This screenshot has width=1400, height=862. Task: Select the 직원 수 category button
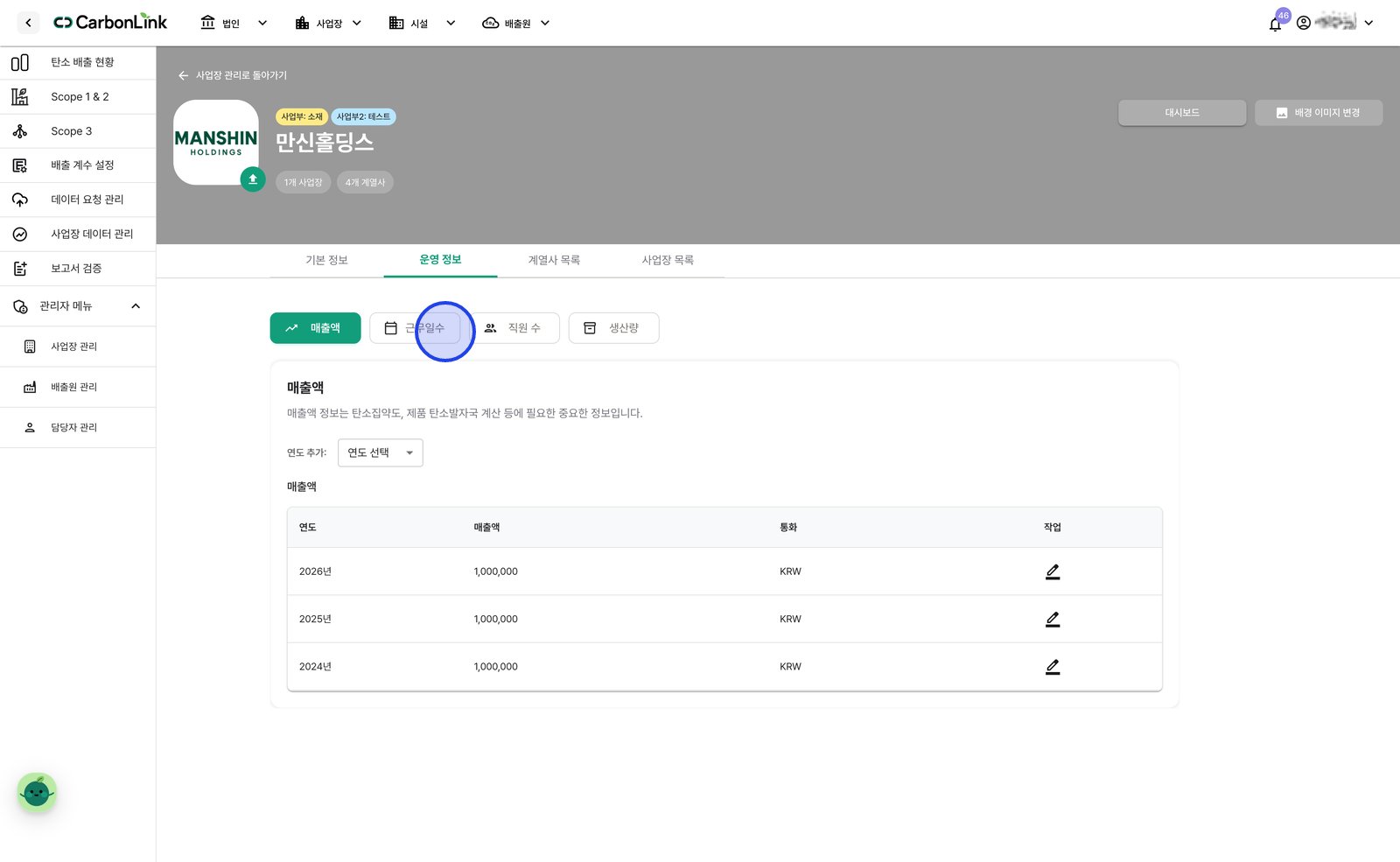[514, 328]
